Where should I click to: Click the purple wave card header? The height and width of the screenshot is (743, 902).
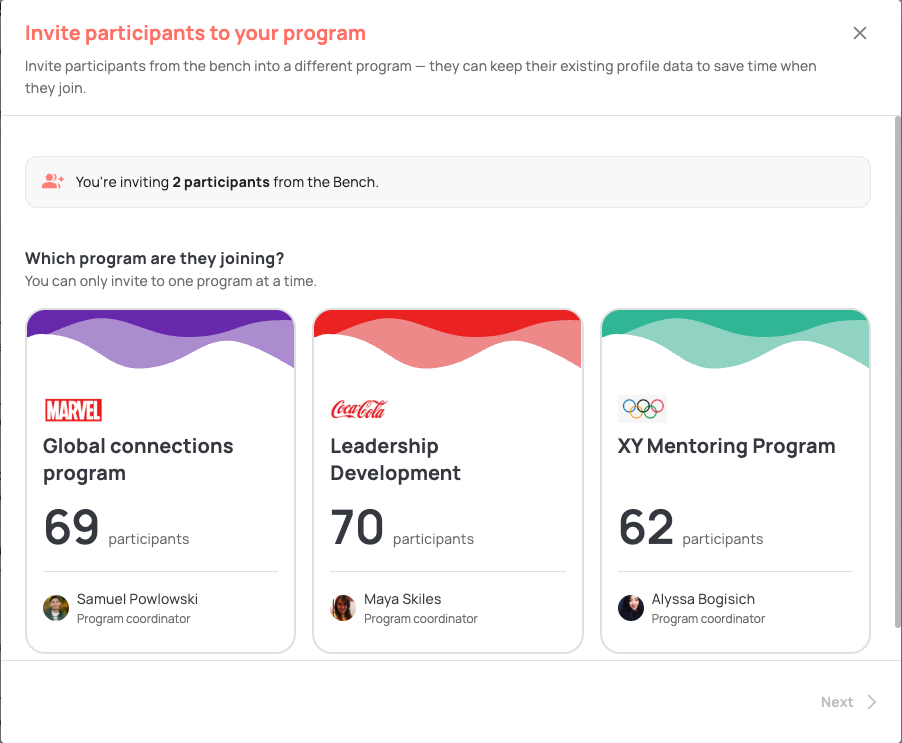[160, 339]
